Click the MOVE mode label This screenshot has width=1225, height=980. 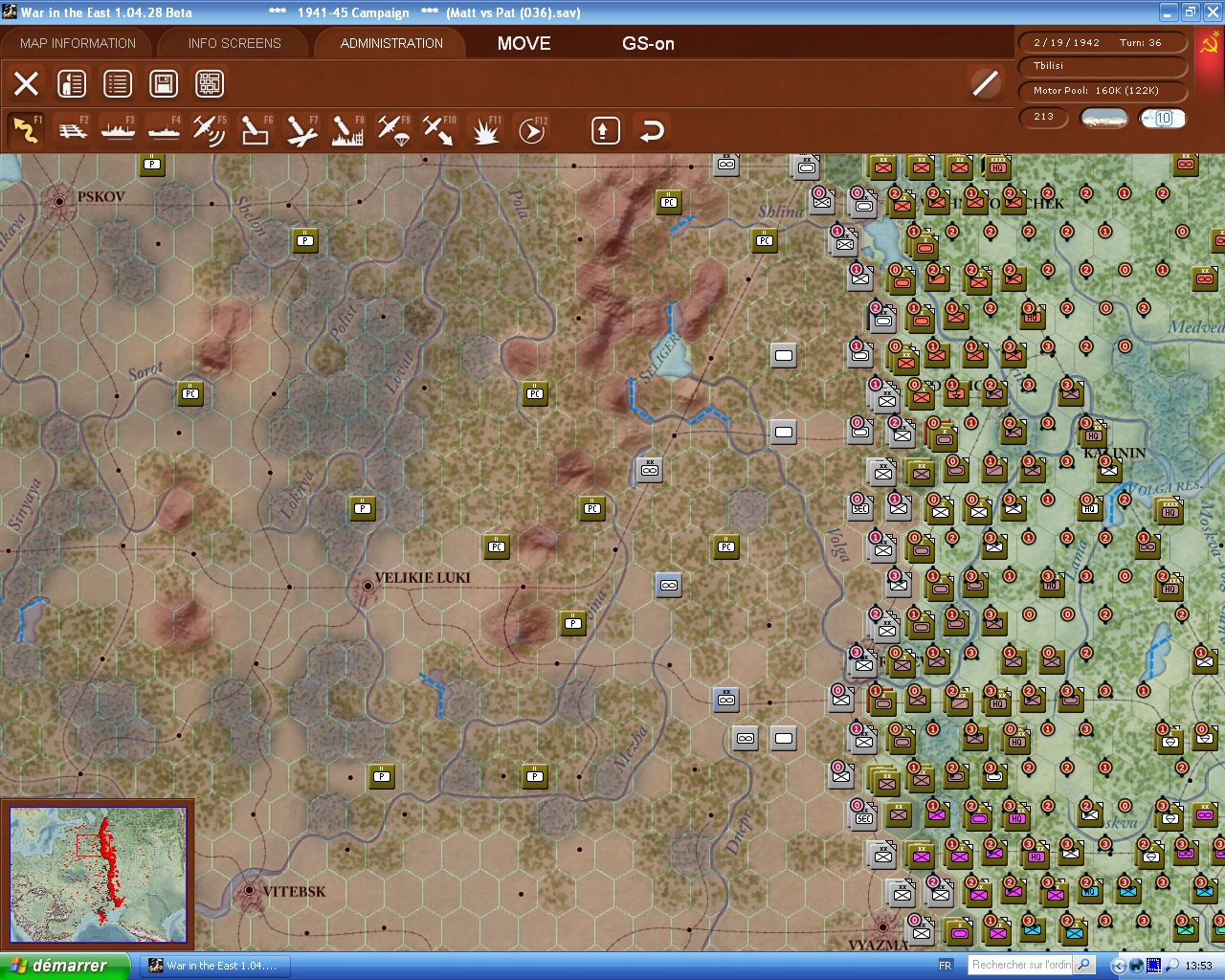click(524, 43)
